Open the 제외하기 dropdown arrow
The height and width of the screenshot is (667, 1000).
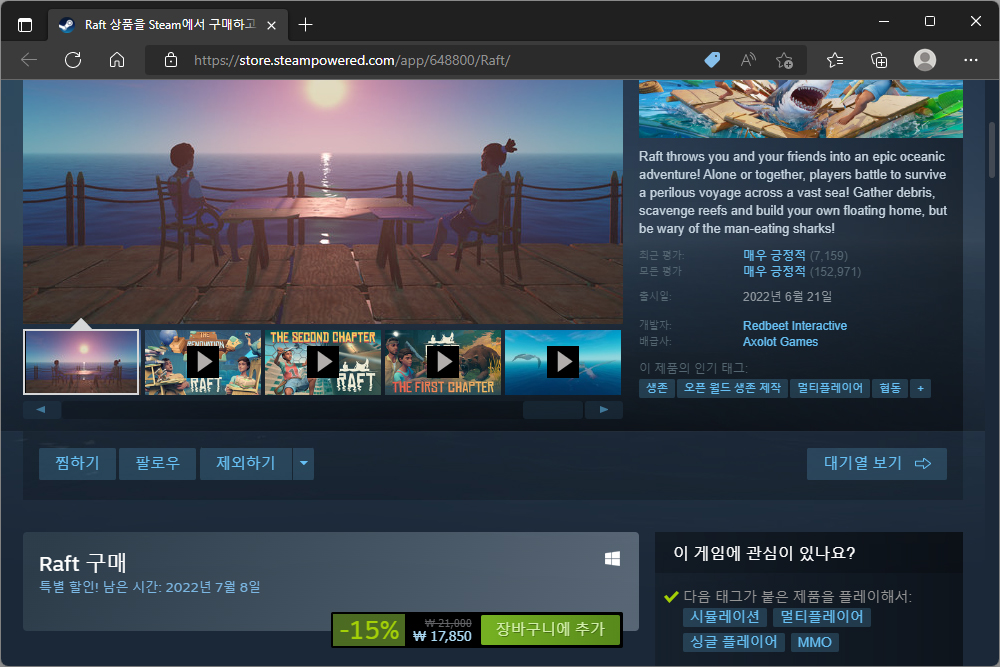pos(304,464)
